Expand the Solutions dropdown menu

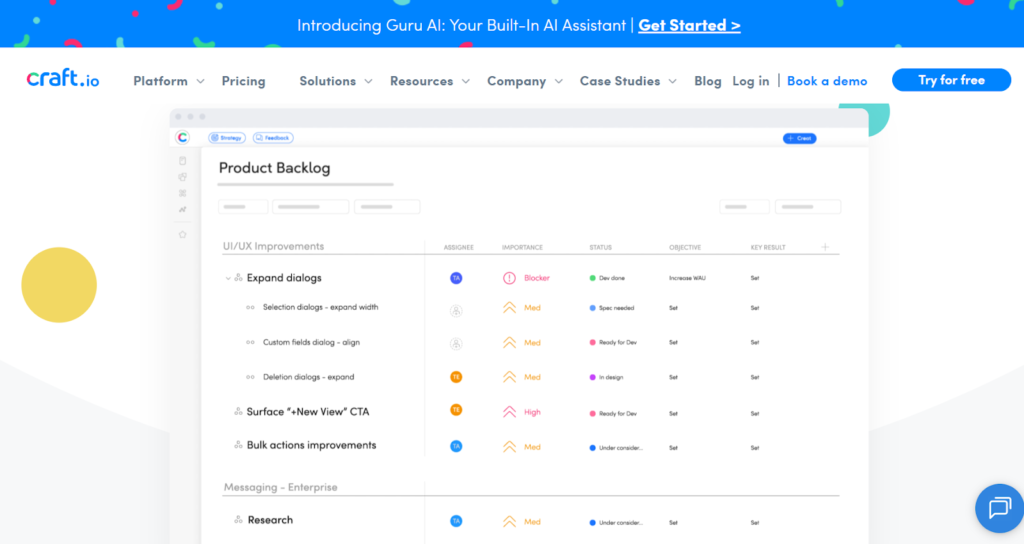(x=336, y=81)
